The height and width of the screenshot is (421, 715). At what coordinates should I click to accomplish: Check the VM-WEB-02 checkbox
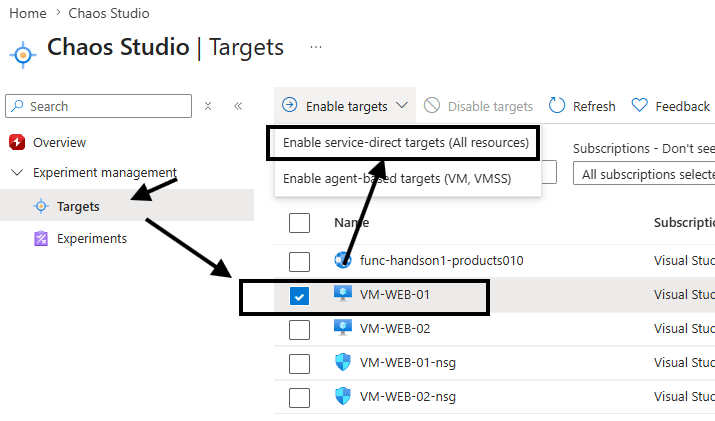299,329
